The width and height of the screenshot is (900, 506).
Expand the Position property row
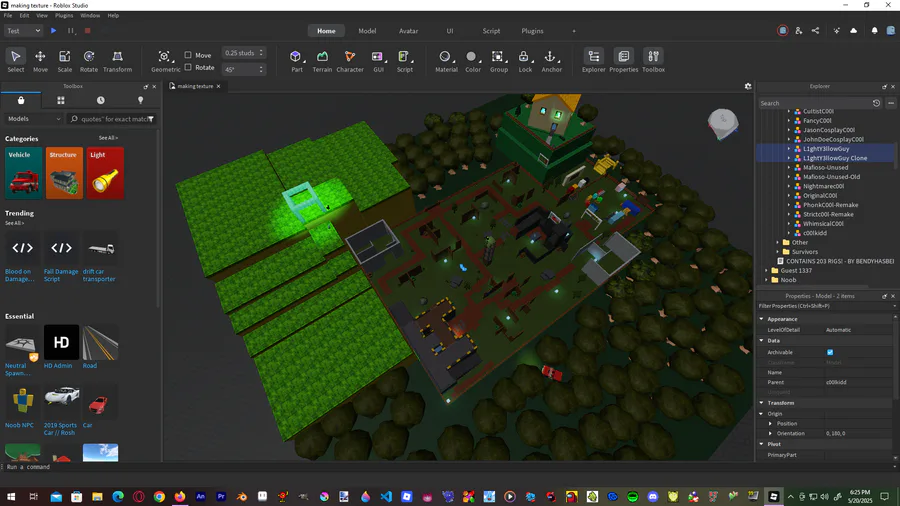[771, 423]
